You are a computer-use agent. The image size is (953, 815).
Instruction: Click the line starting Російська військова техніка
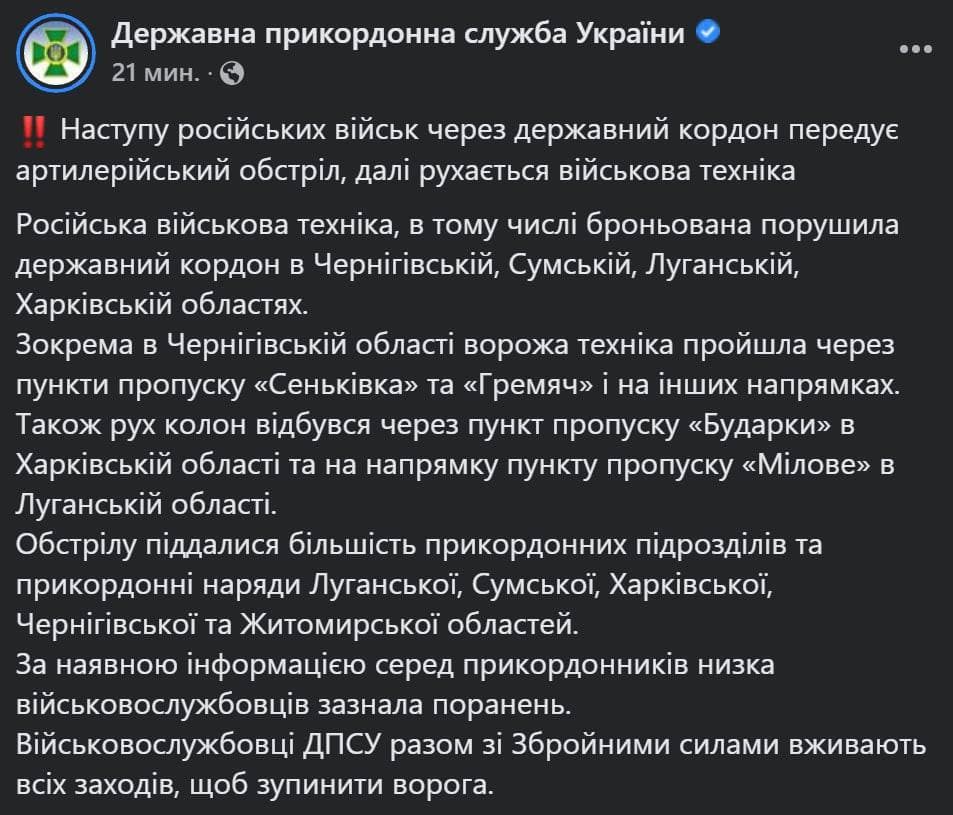click(x=457, y=224)
